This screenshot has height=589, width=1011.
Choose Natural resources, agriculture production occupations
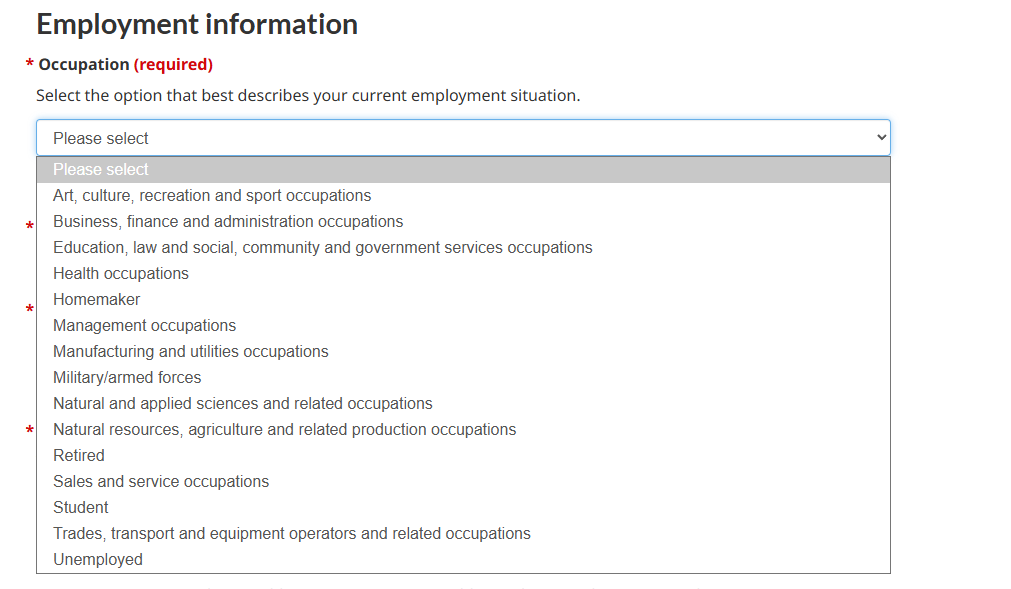(x=463, y=430)
